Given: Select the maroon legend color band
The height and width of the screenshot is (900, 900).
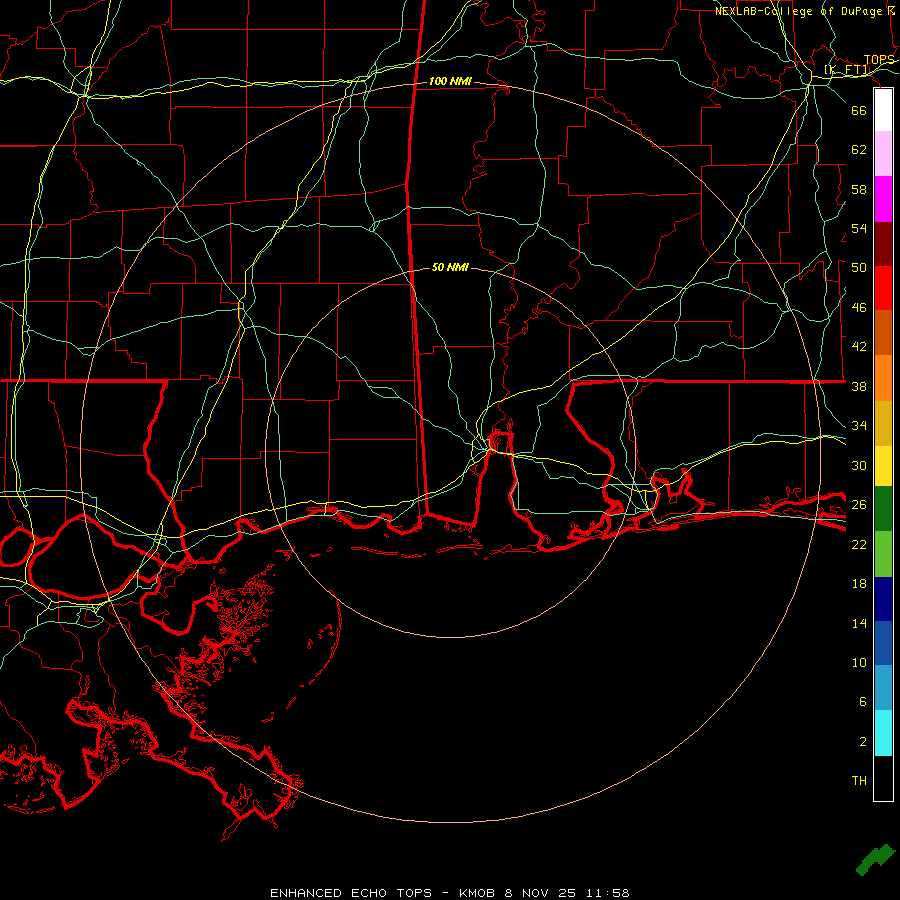Looking at the screenshot, I should coord(883,244).
